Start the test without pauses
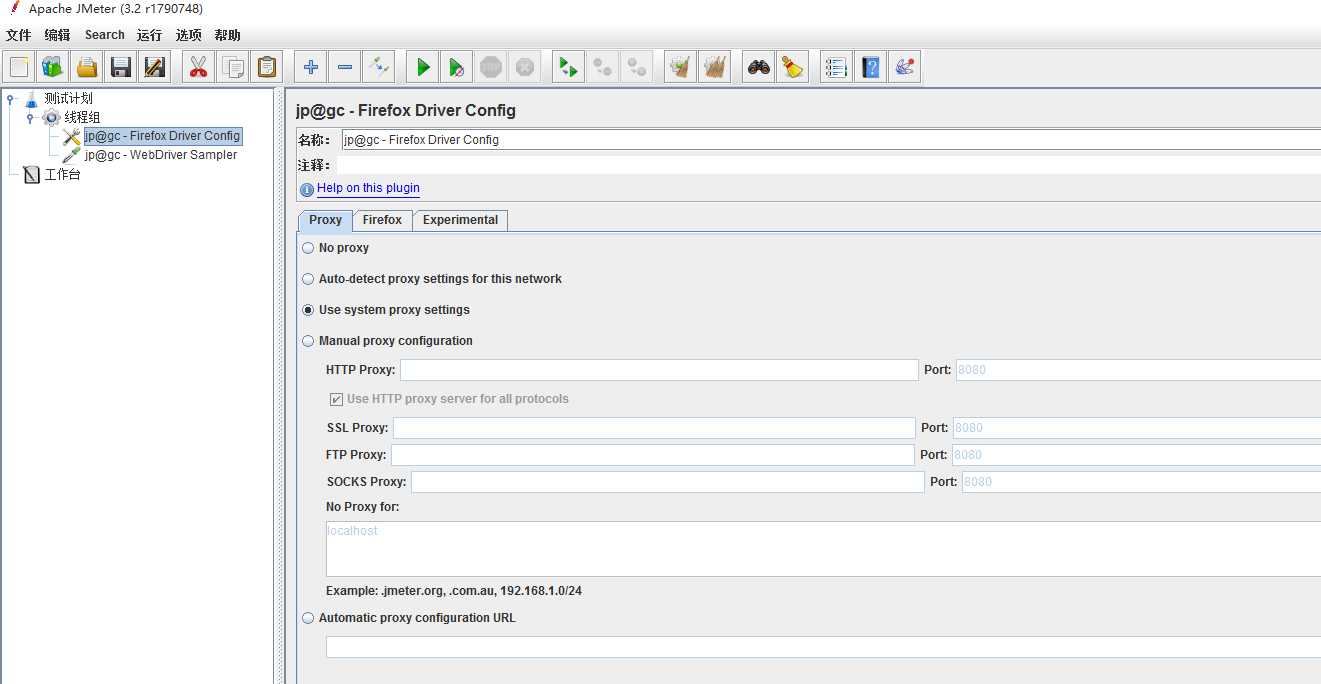Screen dimensions: 1321x684 coord(456,67)
